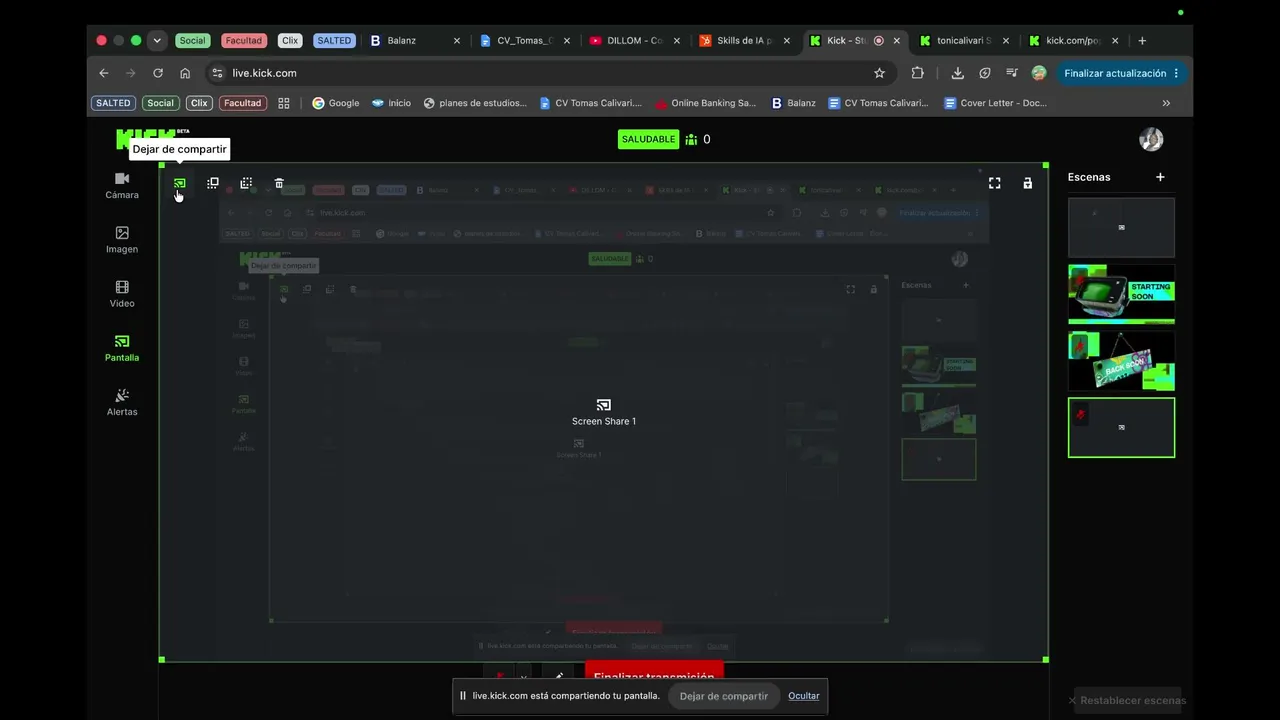The image size is (1280, 720).
Task: Open the tab search dropdown arrow
Action: pos(157,41)
